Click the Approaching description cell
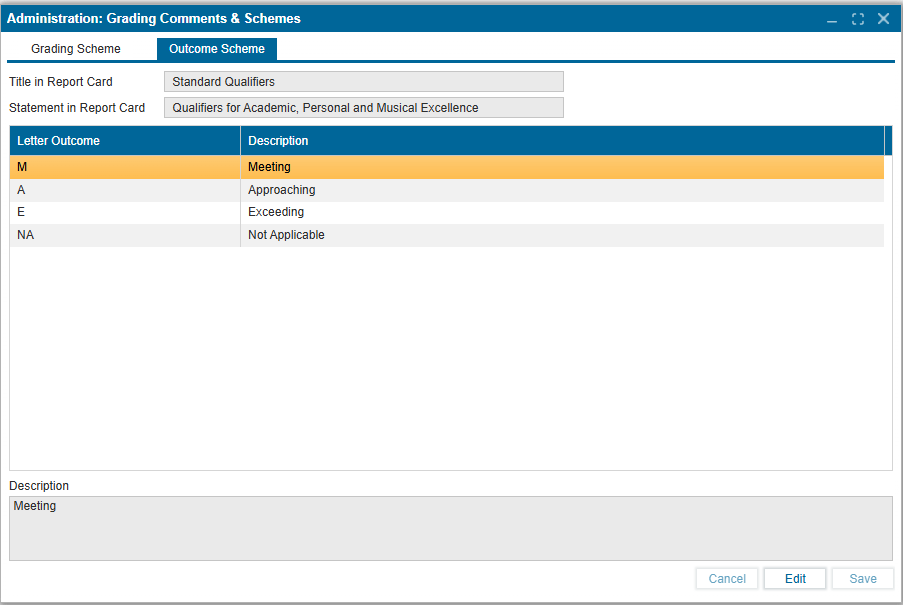This screenshot has height=605, width=903. click(282, 190)
